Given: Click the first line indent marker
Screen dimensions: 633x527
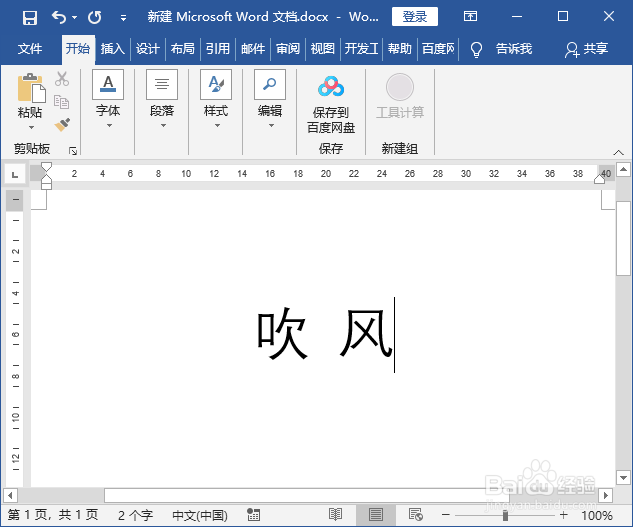Looking at the screenshot, I should tap(46, 166).
